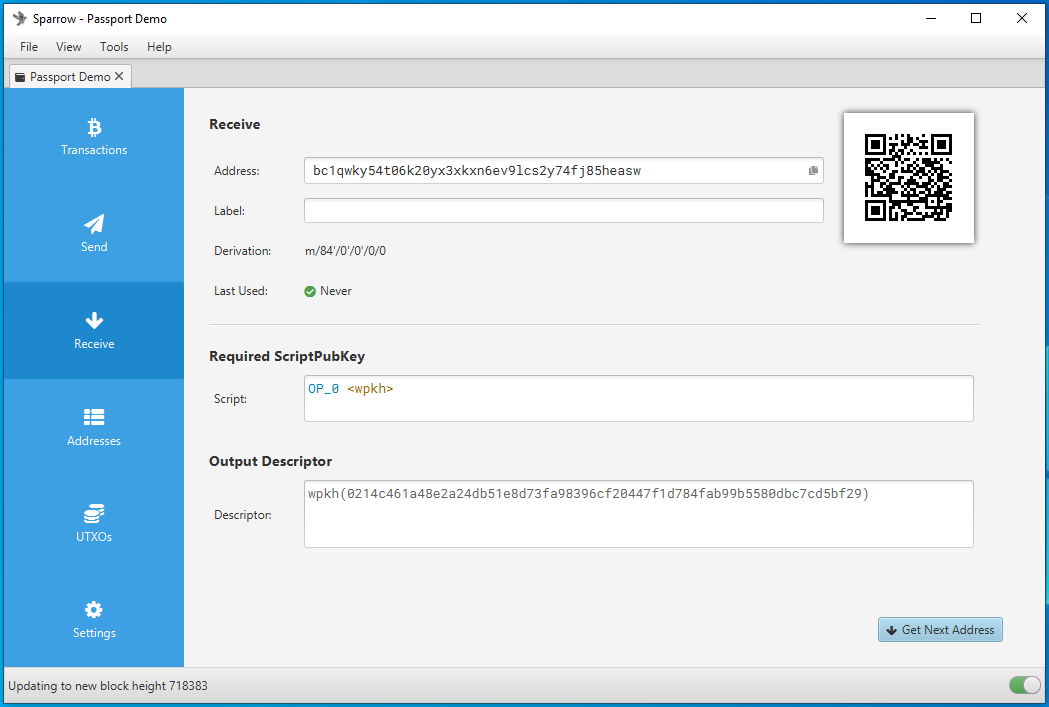
Task: Click the green Last Used check icon
Action: [x=310, y=291]
